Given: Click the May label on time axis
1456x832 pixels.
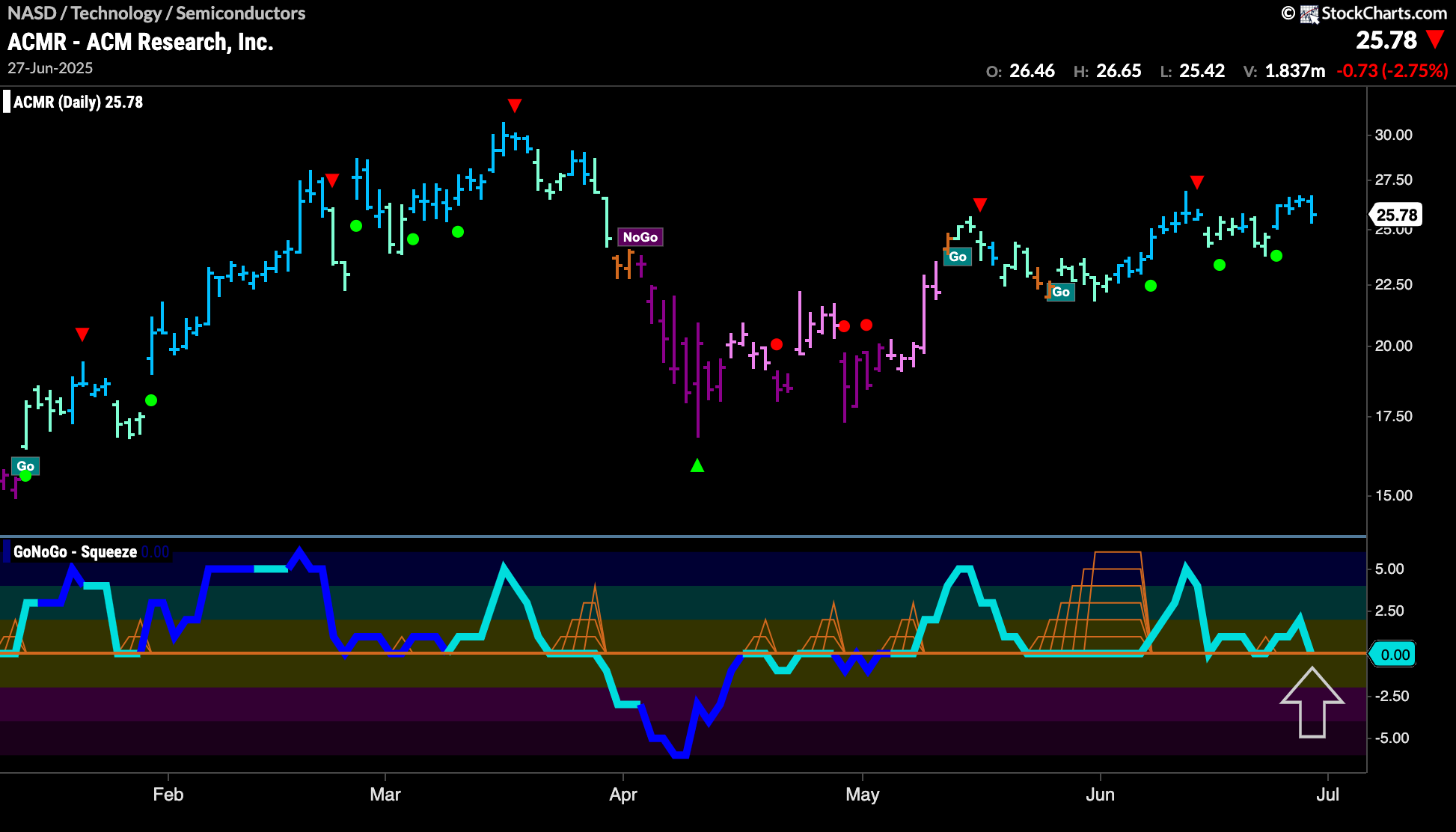Looking at the screenshot, I should (x=863, y=795).
